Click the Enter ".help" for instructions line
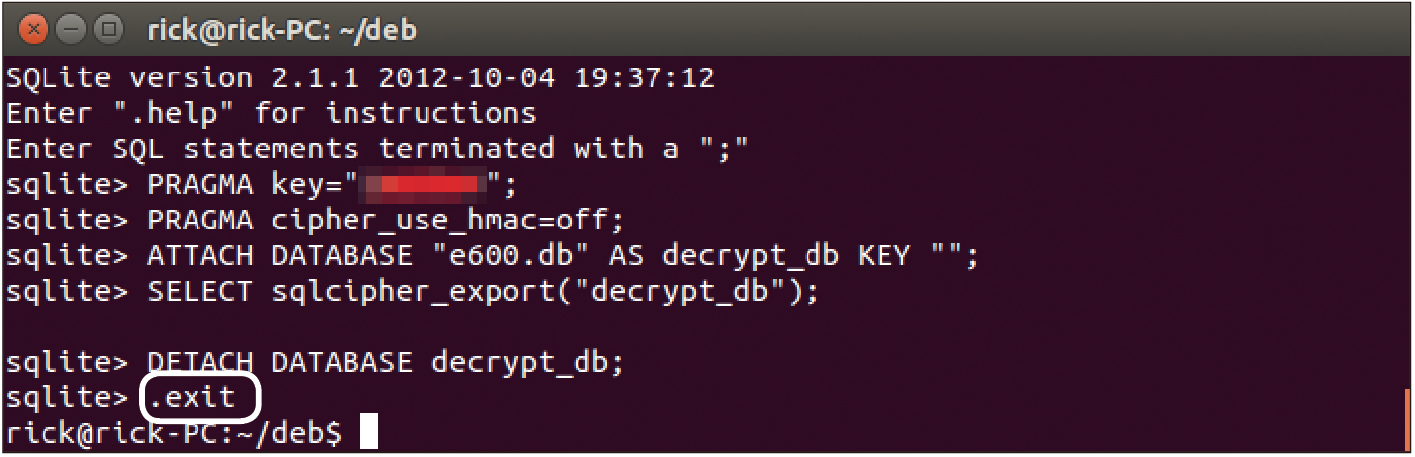Viewport: 1415px width, 457px height. click(271, 113)
